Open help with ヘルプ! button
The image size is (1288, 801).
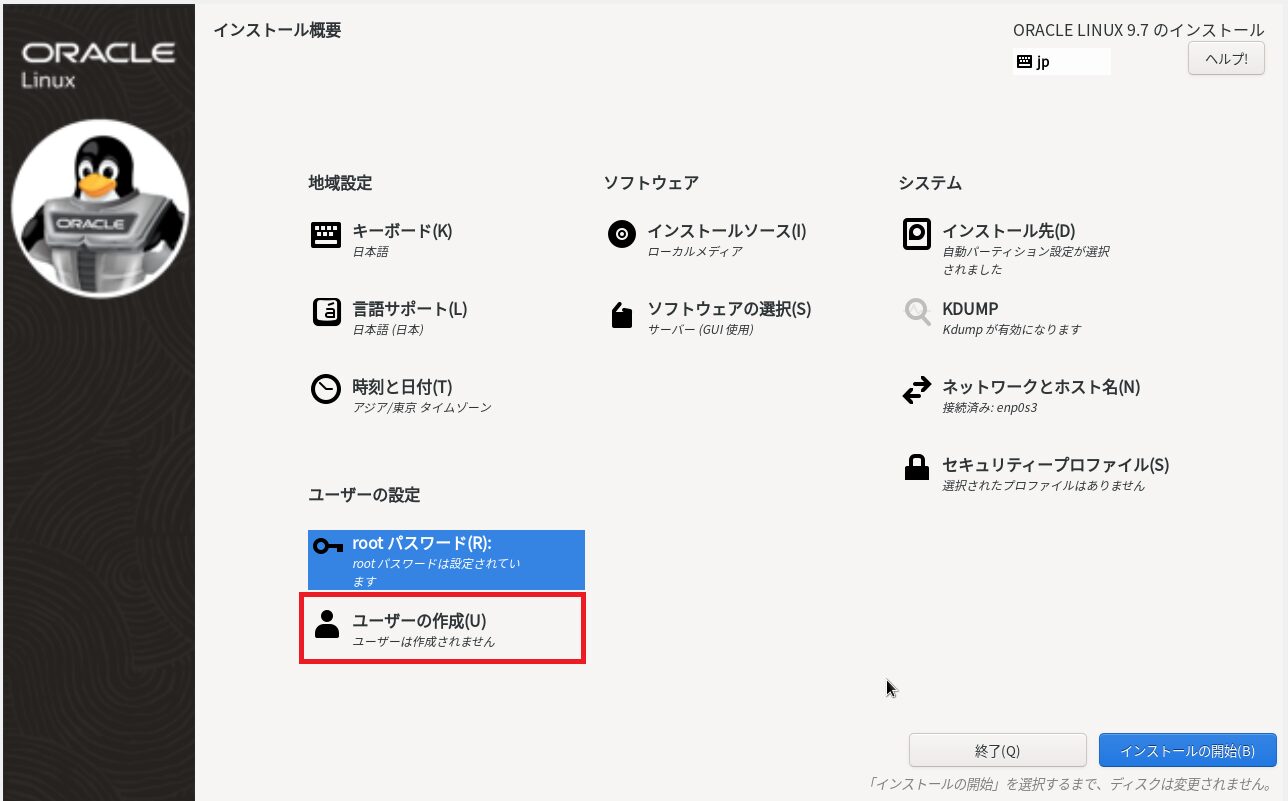pos(1225,59)
